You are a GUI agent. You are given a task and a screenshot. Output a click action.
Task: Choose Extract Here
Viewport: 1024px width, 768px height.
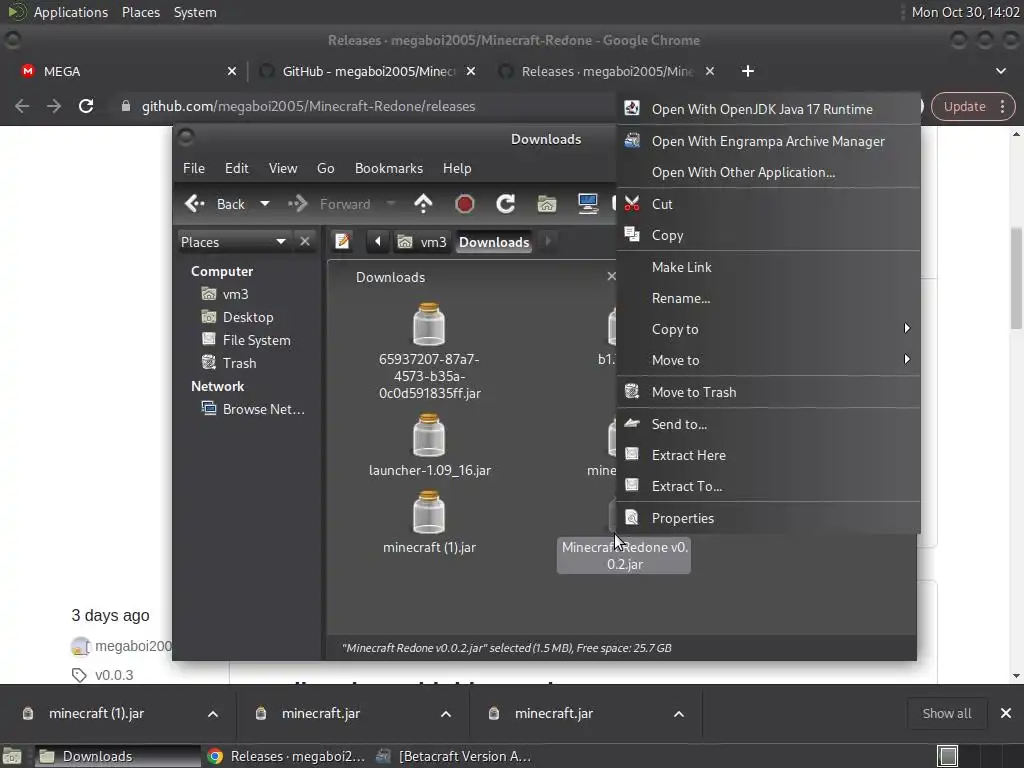[768, 455]
